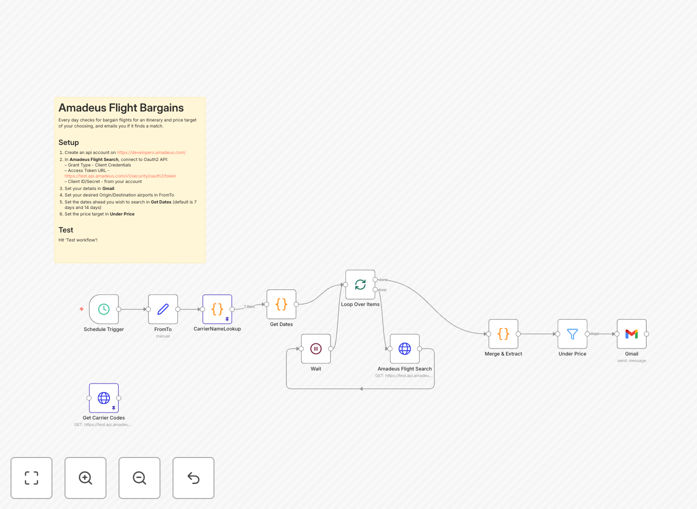Click the Loop Over Items done output
Screen dimensions: 697x509
(x=375, y=280)
